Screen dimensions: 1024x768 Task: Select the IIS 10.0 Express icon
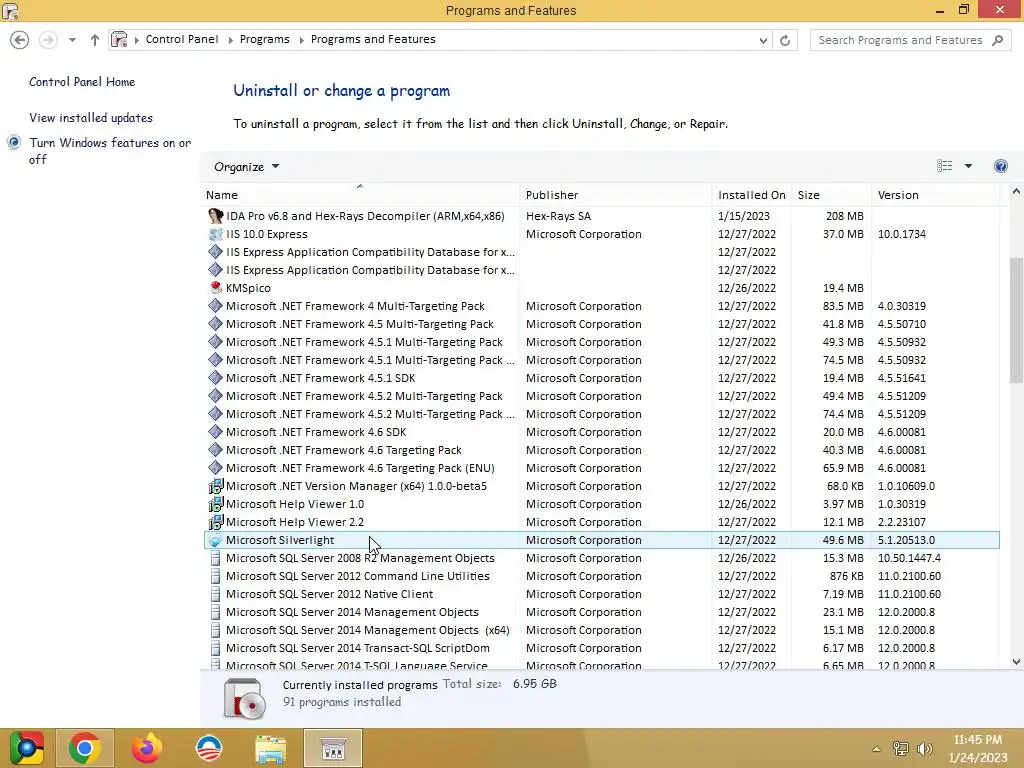coord(216,234)
